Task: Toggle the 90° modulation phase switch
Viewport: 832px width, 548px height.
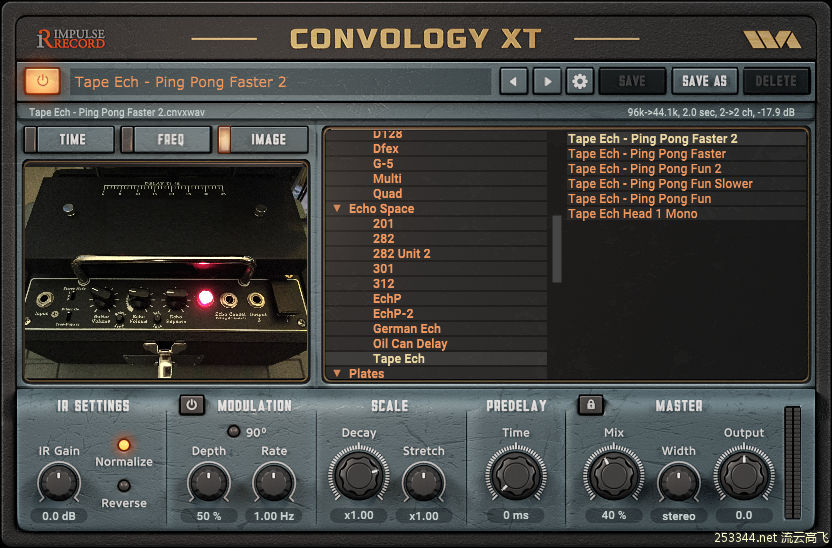Action: (x=233, y=431)
